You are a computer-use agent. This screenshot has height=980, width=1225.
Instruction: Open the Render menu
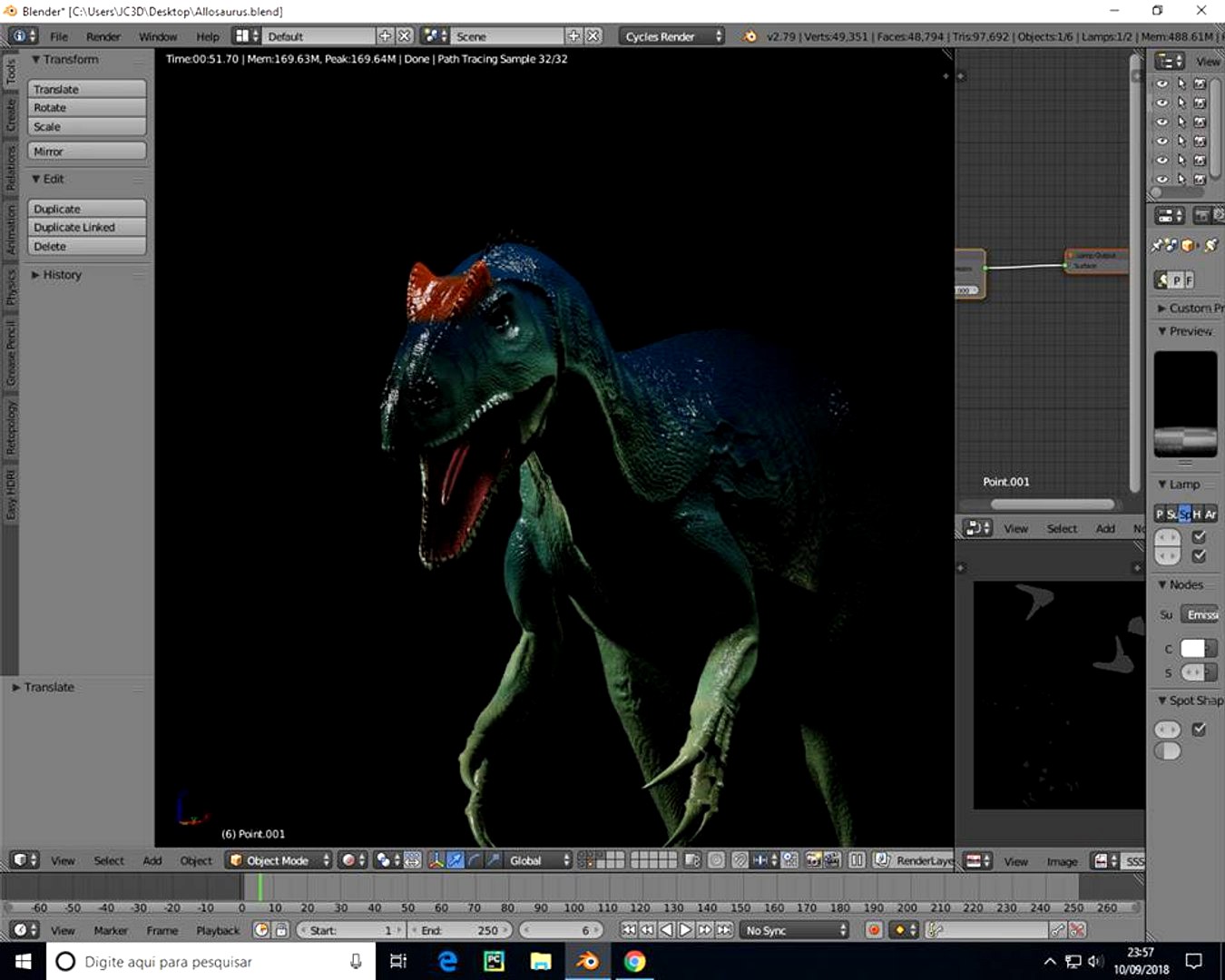103,36
